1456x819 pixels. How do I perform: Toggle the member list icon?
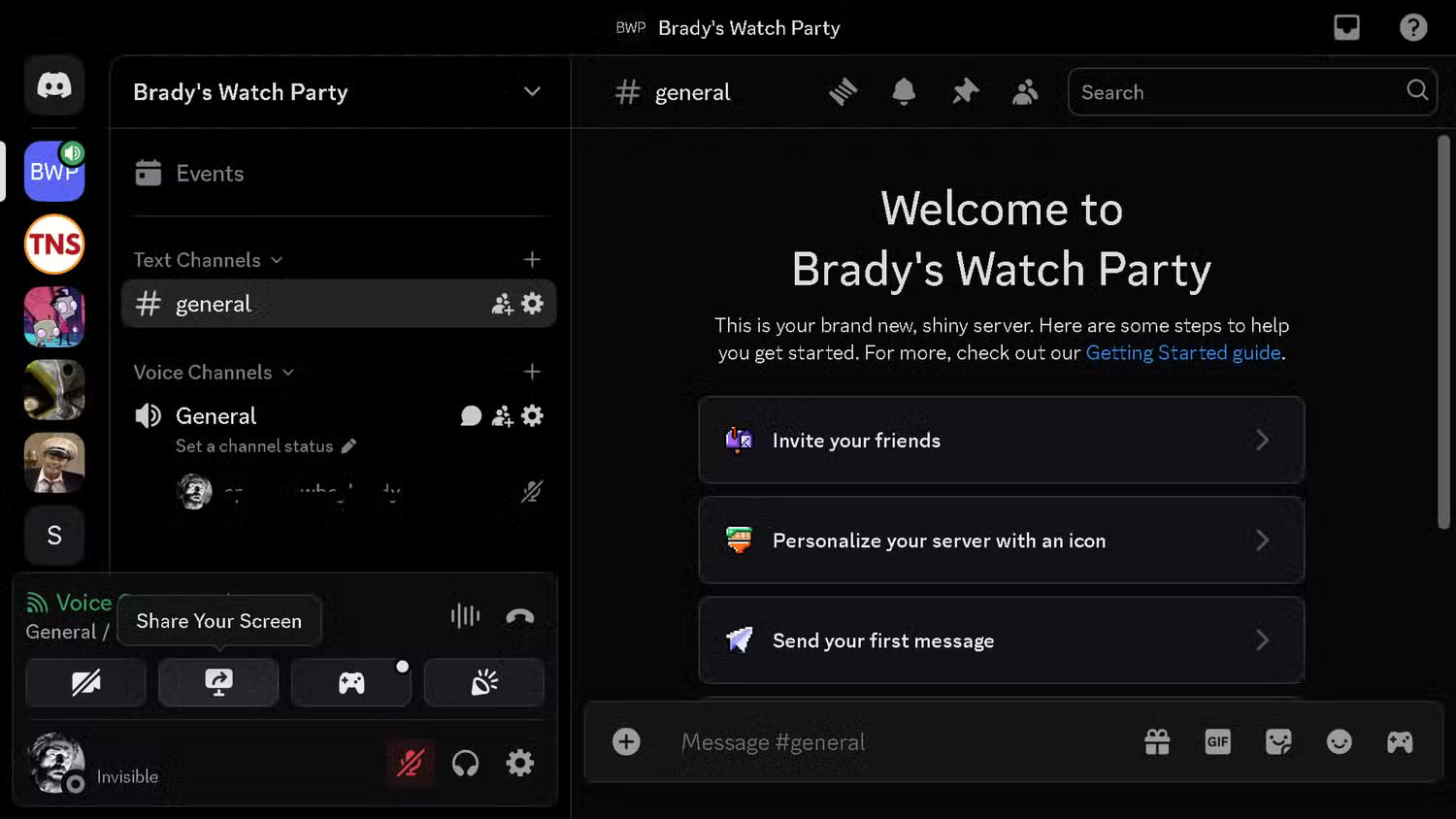pyautogui.click(x=1025, y=92)
